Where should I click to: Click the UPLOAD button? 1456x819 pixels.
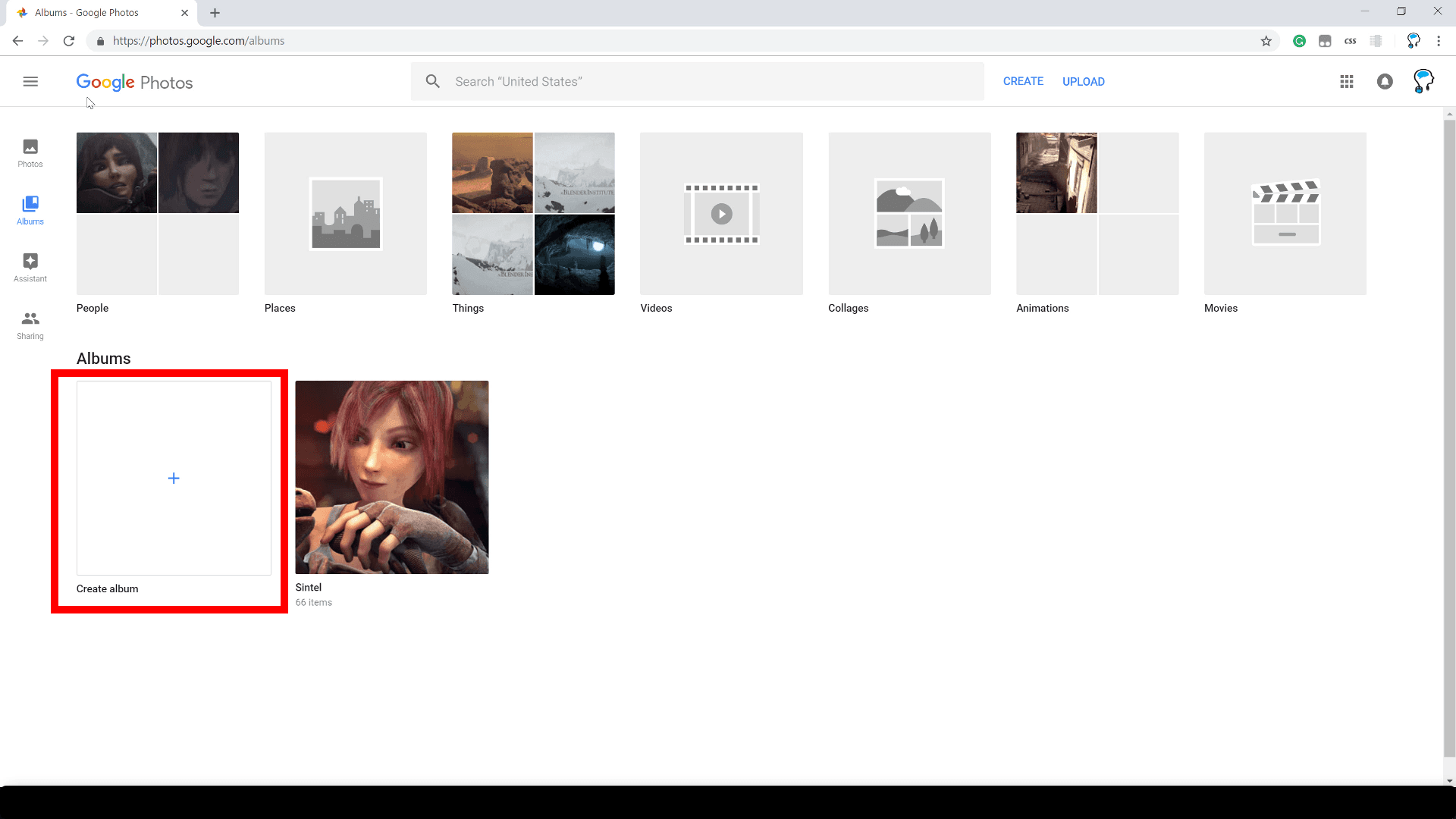1083,81
